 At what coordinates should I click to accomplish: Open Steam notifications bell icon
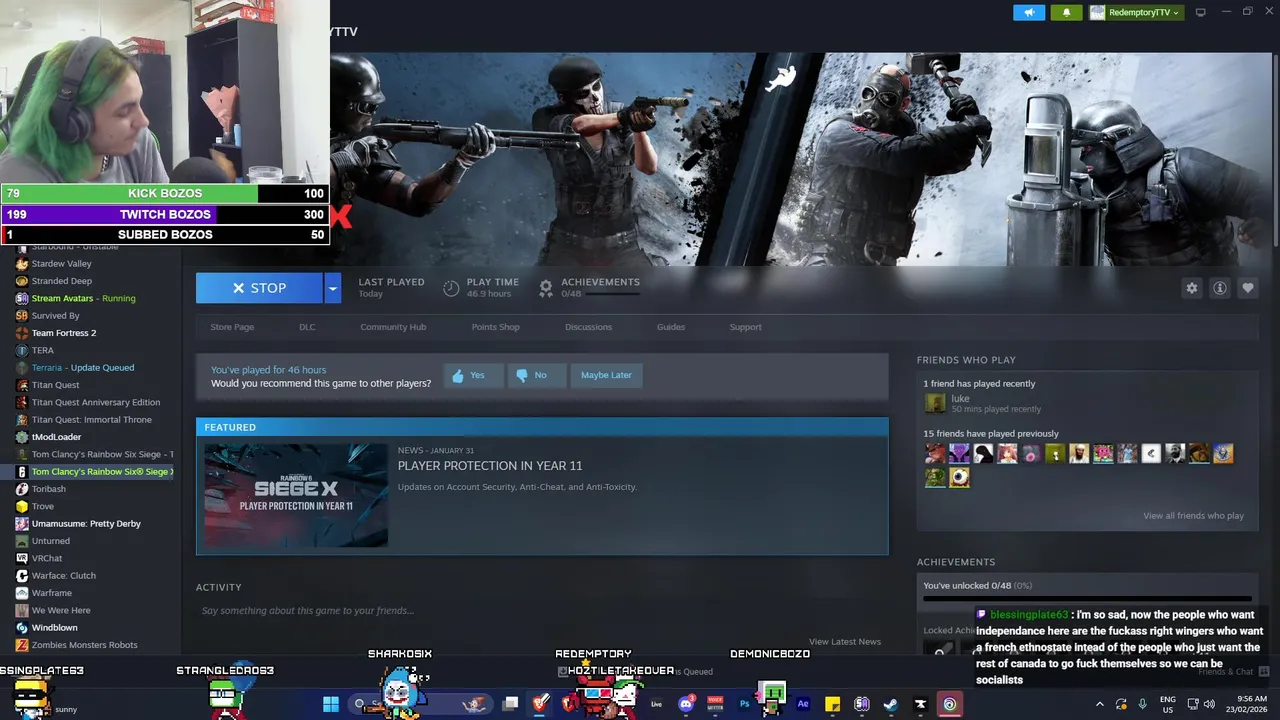click(x=1066, y=12)
